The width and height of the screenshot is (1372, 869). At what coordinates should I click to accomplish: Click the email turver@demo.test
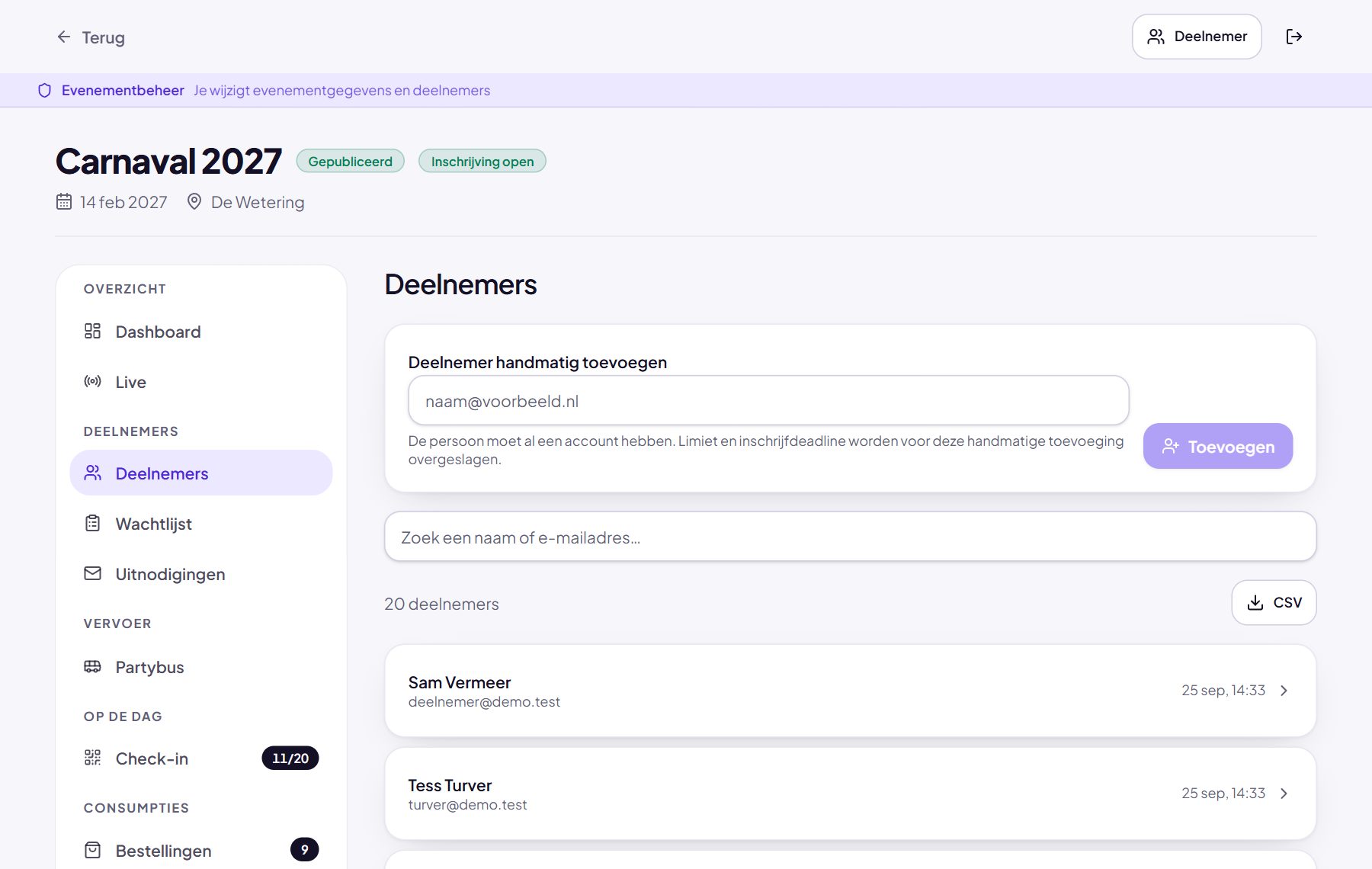467,805
